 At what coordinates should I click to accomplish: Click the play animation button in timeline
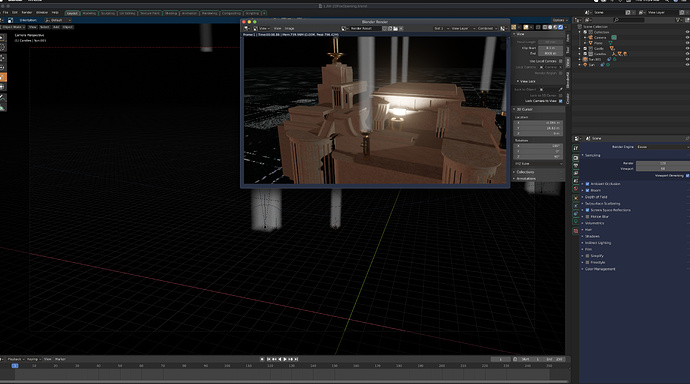point(285,359)
